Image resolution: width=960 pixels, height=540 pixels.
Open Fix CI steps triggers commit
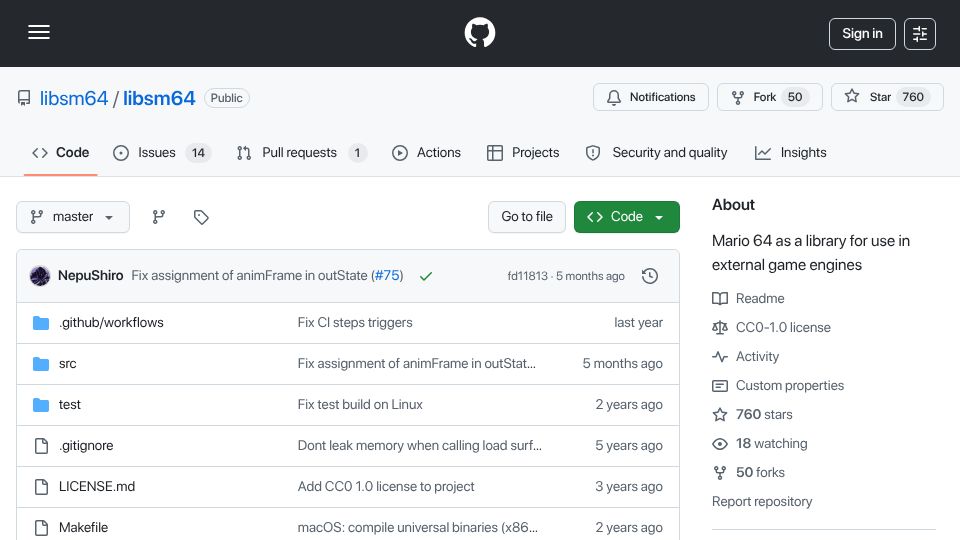tap(355, 323)
